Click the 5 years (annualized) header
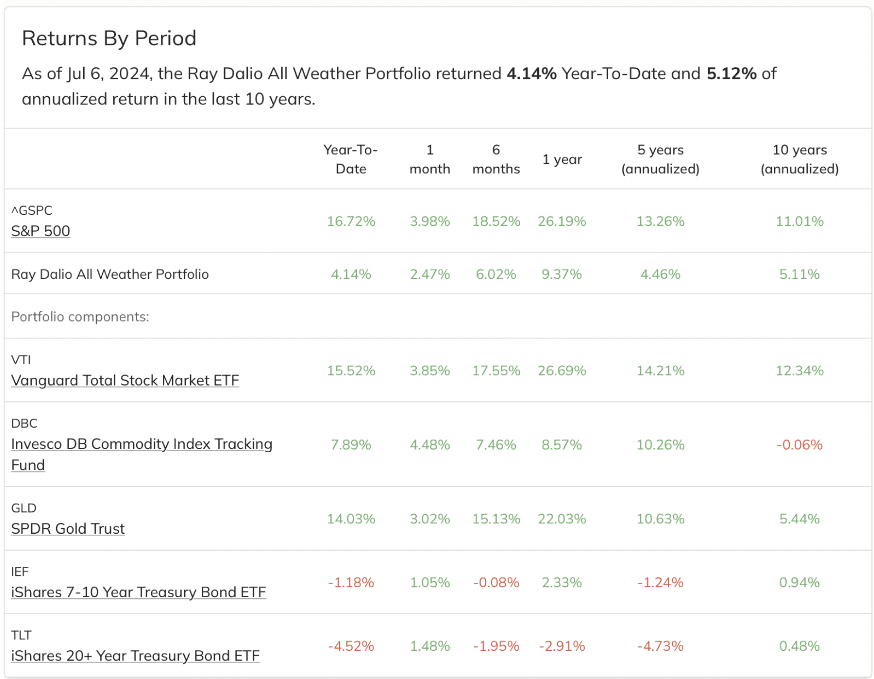Image resolution: width=874 pixels, height=679 pixels. pos(661,159)
